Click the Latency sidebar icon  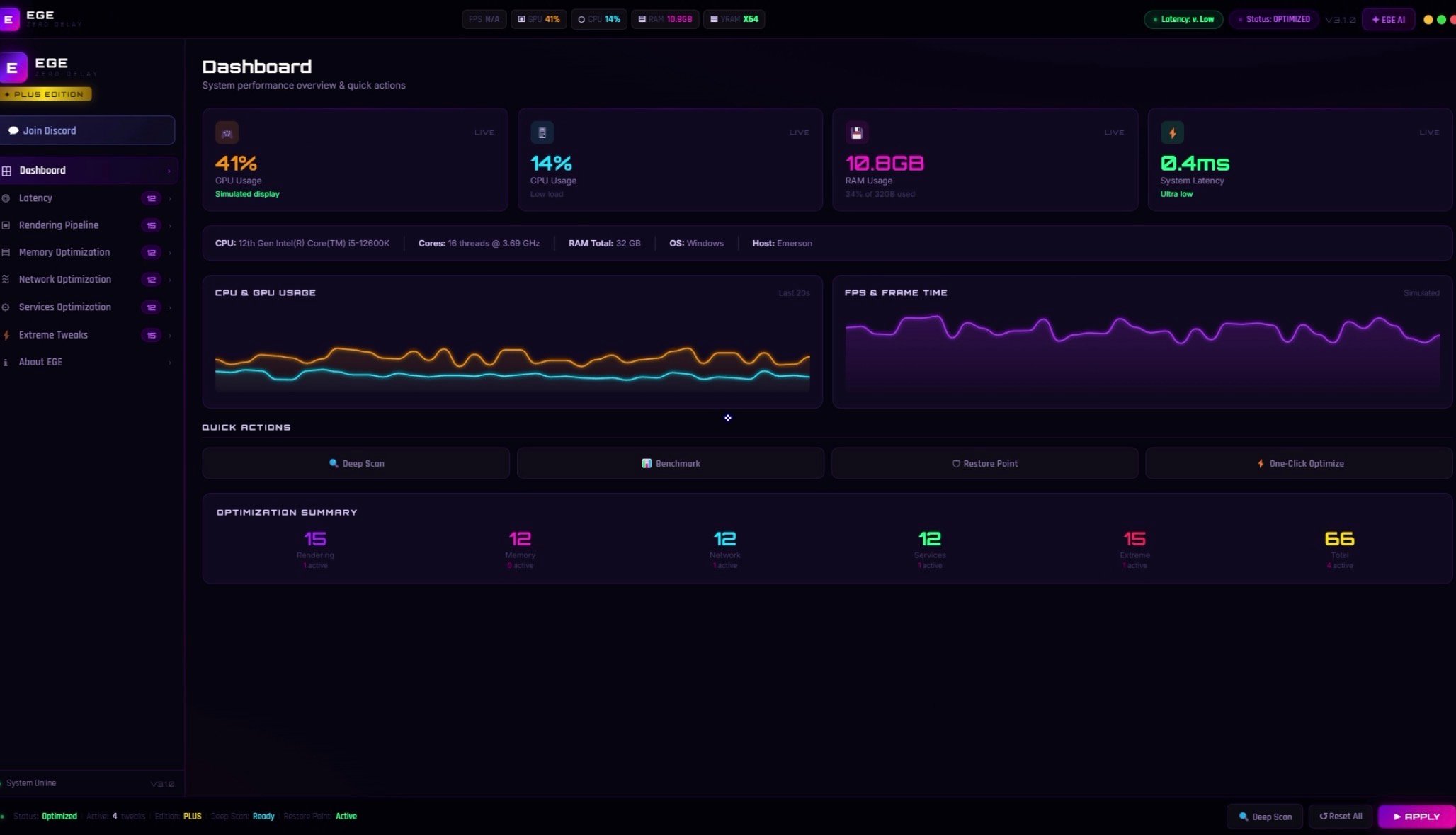pyautogui.click(x=6, y=198)
